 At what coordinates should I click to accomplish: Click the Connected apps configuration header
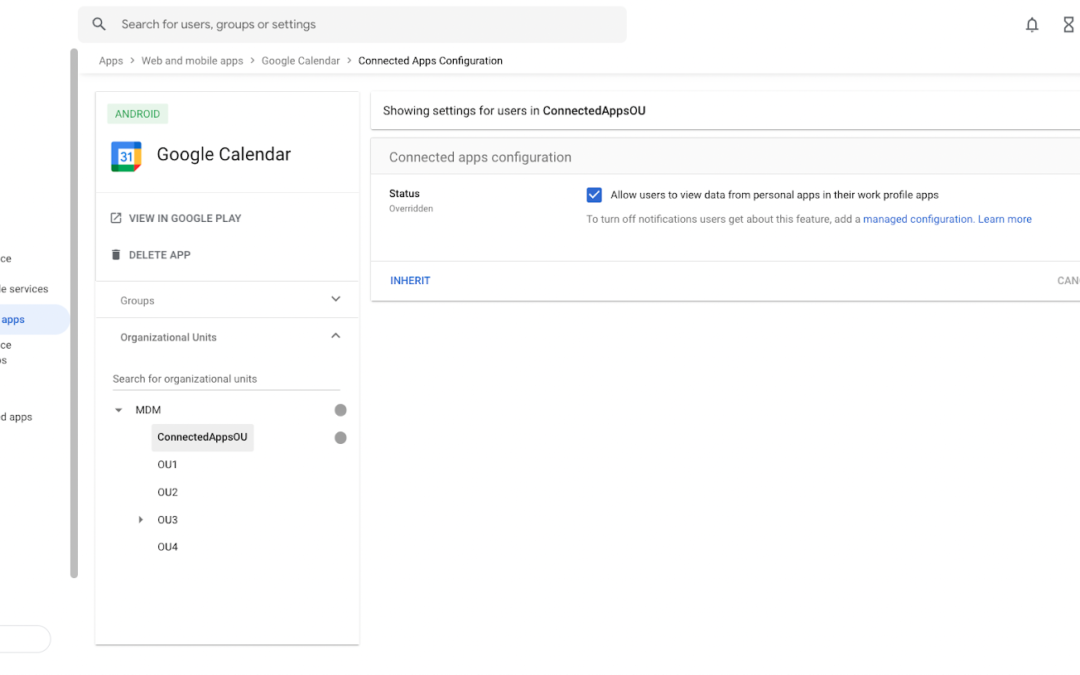tap(480, 157)
